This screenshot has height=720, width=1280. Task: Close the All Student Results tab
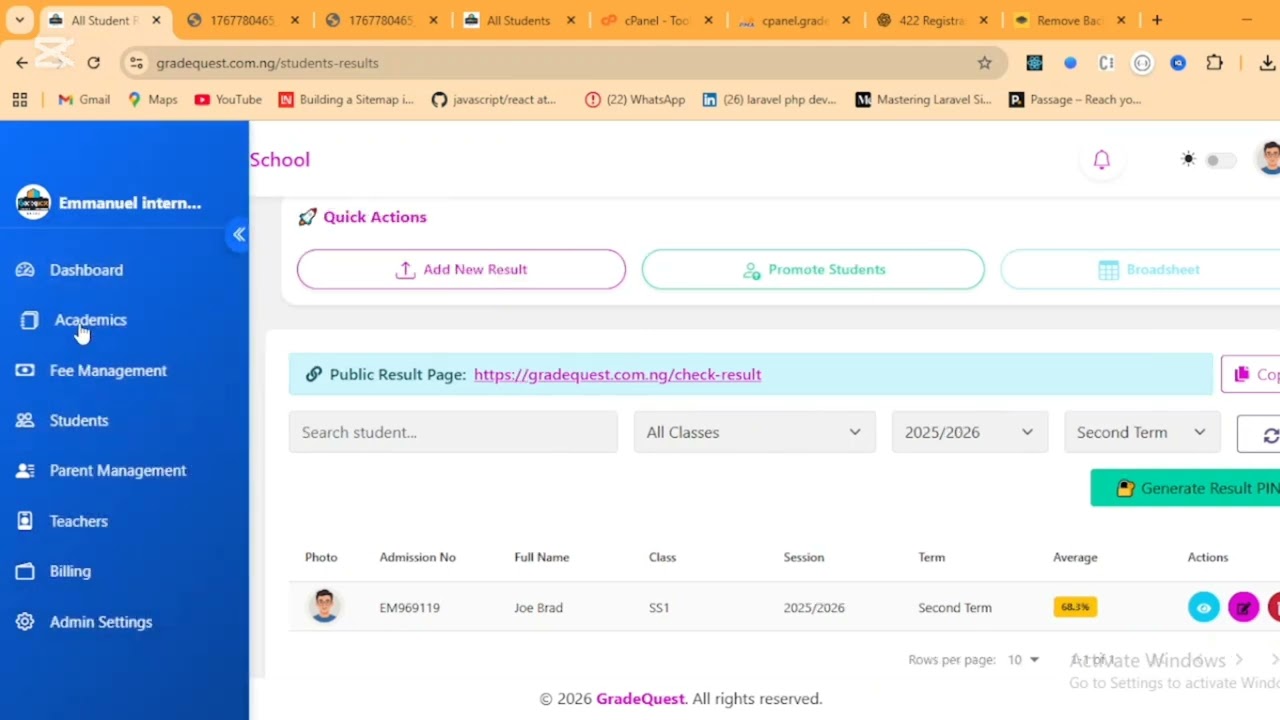[155, 20]
